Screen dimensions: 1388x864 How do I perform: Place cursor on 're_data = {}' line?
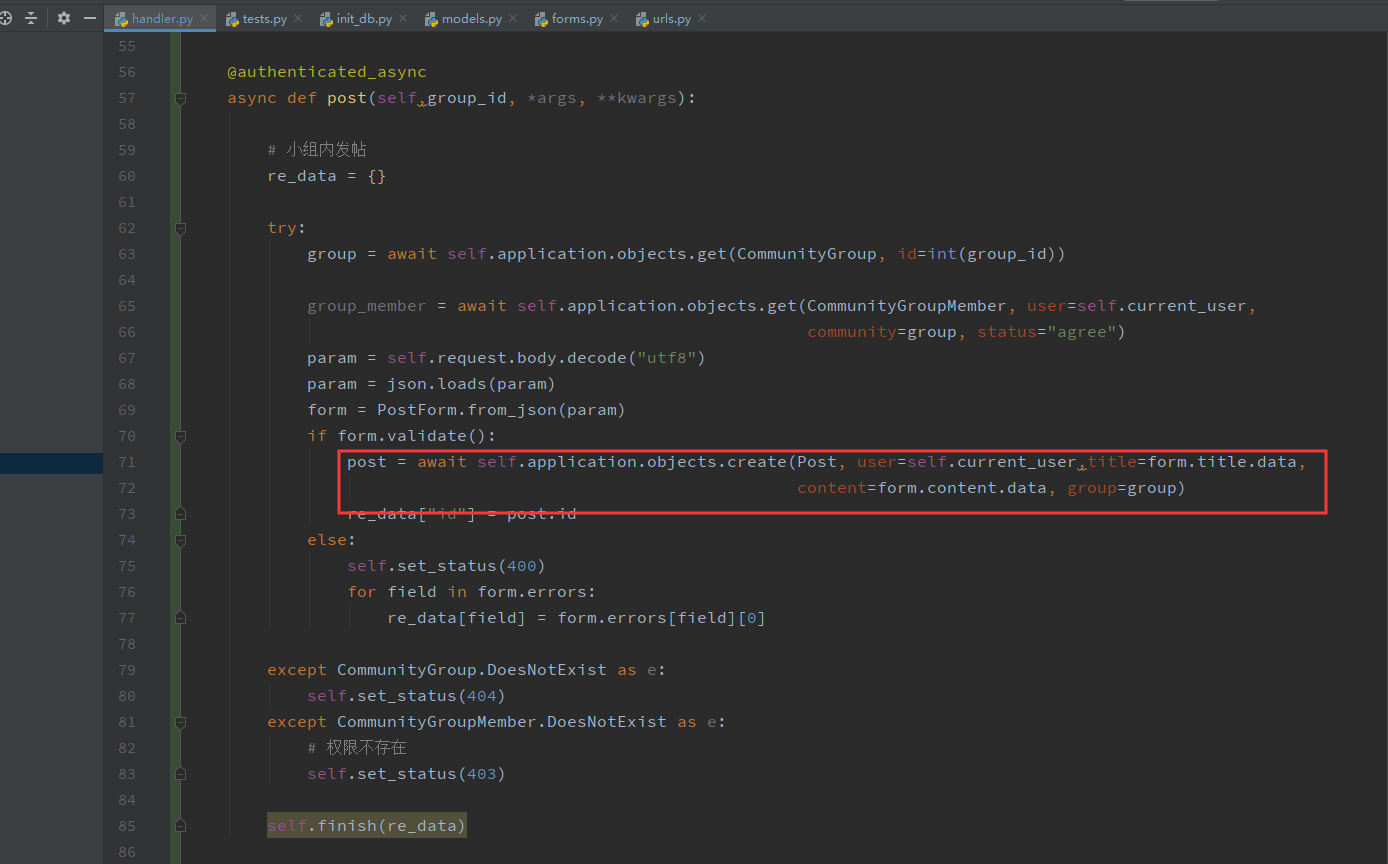[x=327, y=176]
